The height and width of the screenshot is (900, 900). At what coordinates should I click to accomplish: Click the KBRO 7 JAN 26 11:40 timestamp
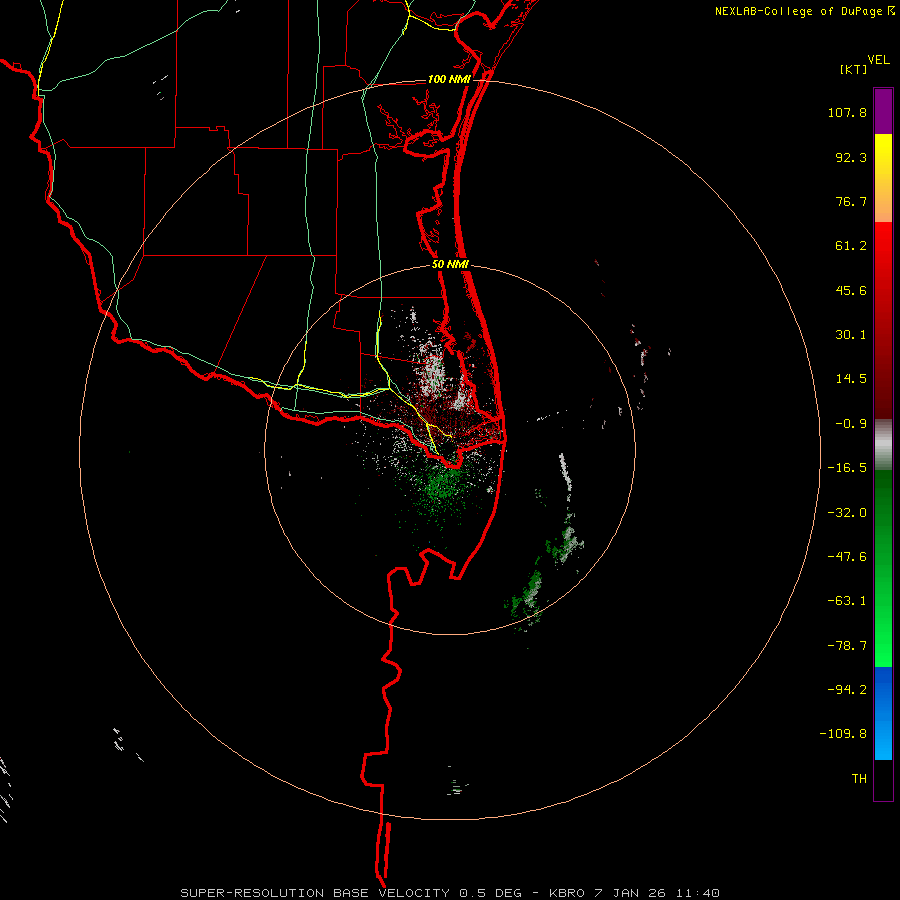point(634,893)
